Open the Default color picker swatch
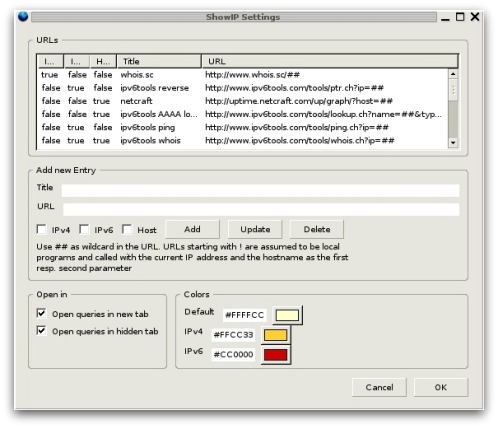Viewport: 498px width, 428px height. [287, 315]
